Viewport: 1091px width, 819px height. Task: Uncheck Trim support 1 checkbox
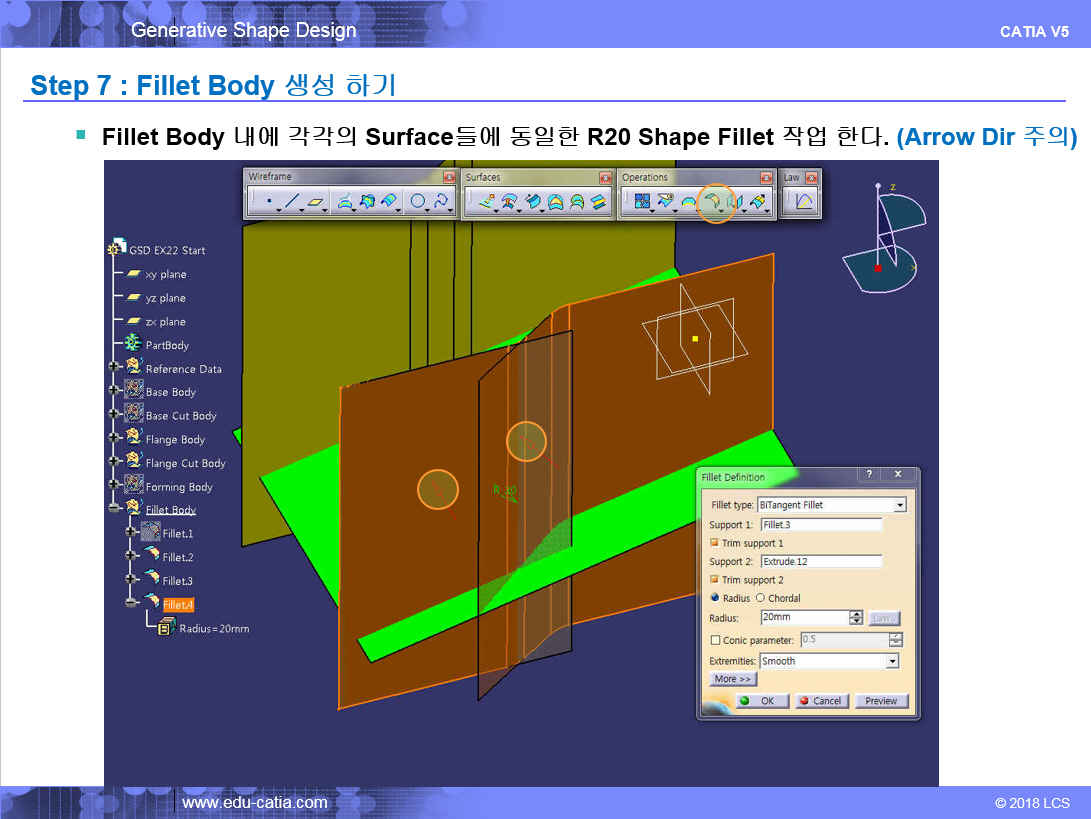tap(715, 543)
